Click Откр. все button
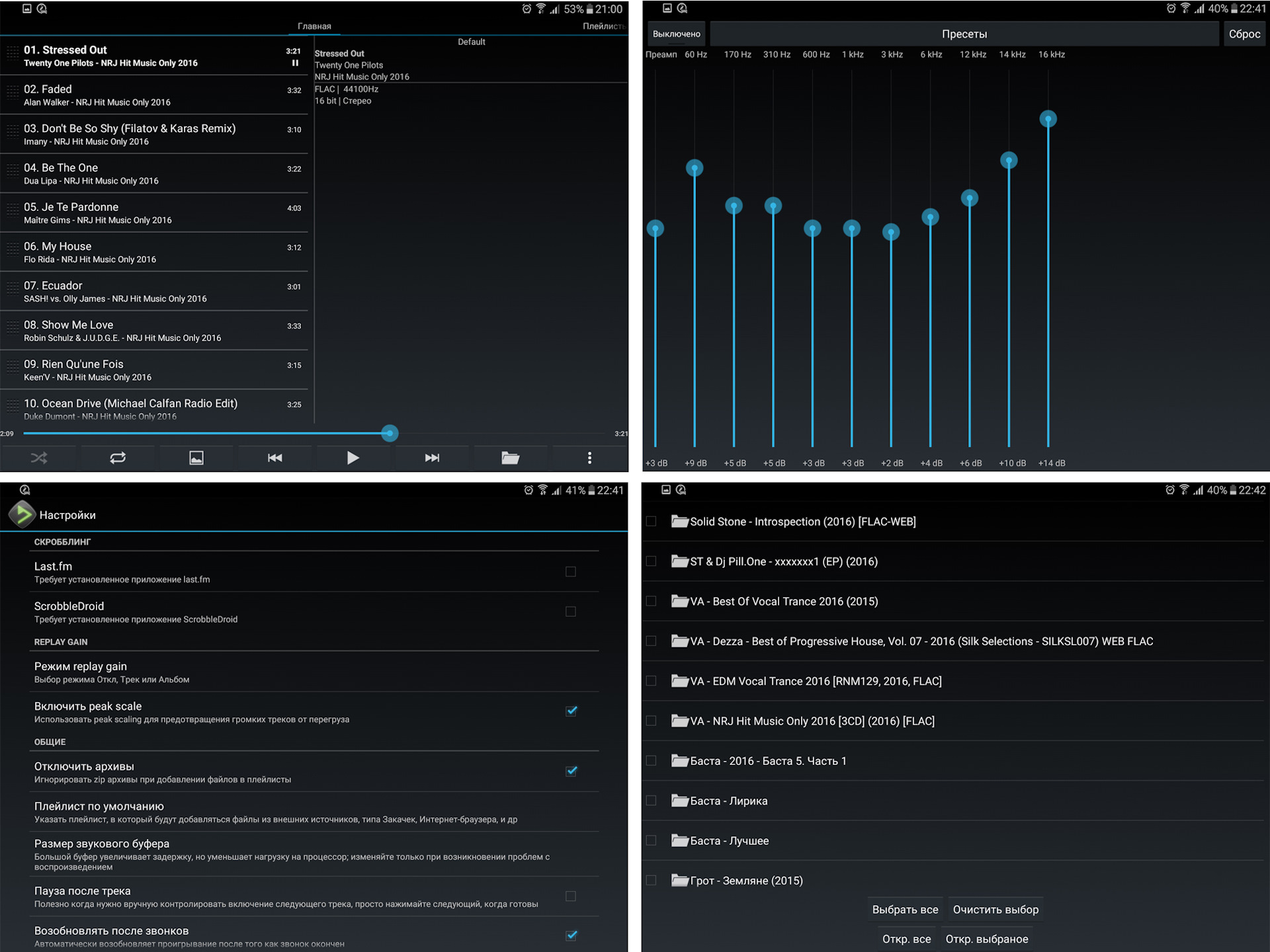Viewport: 1270px width, 952px height. point(906,939)
